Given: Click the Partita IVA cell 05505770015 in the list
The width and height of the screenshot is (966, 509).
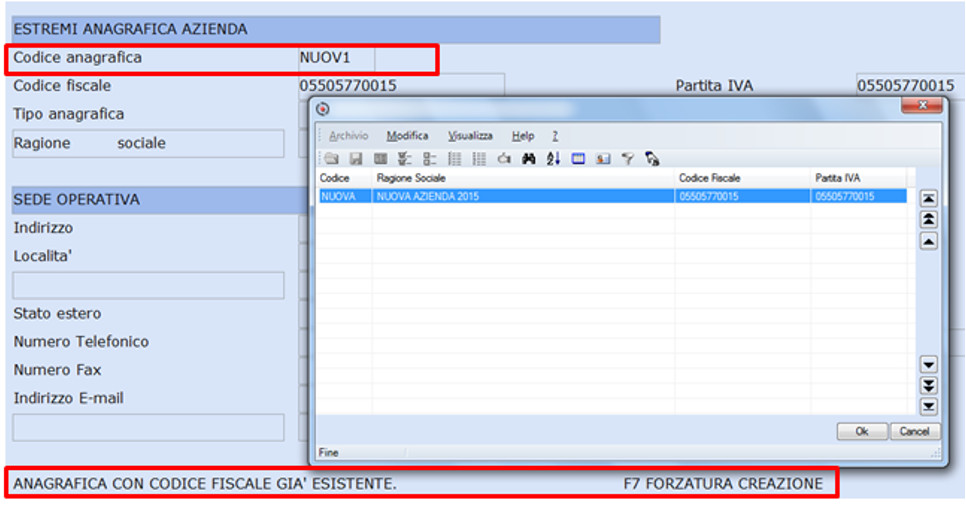Looking at the screenshot, I should (858, 197).
